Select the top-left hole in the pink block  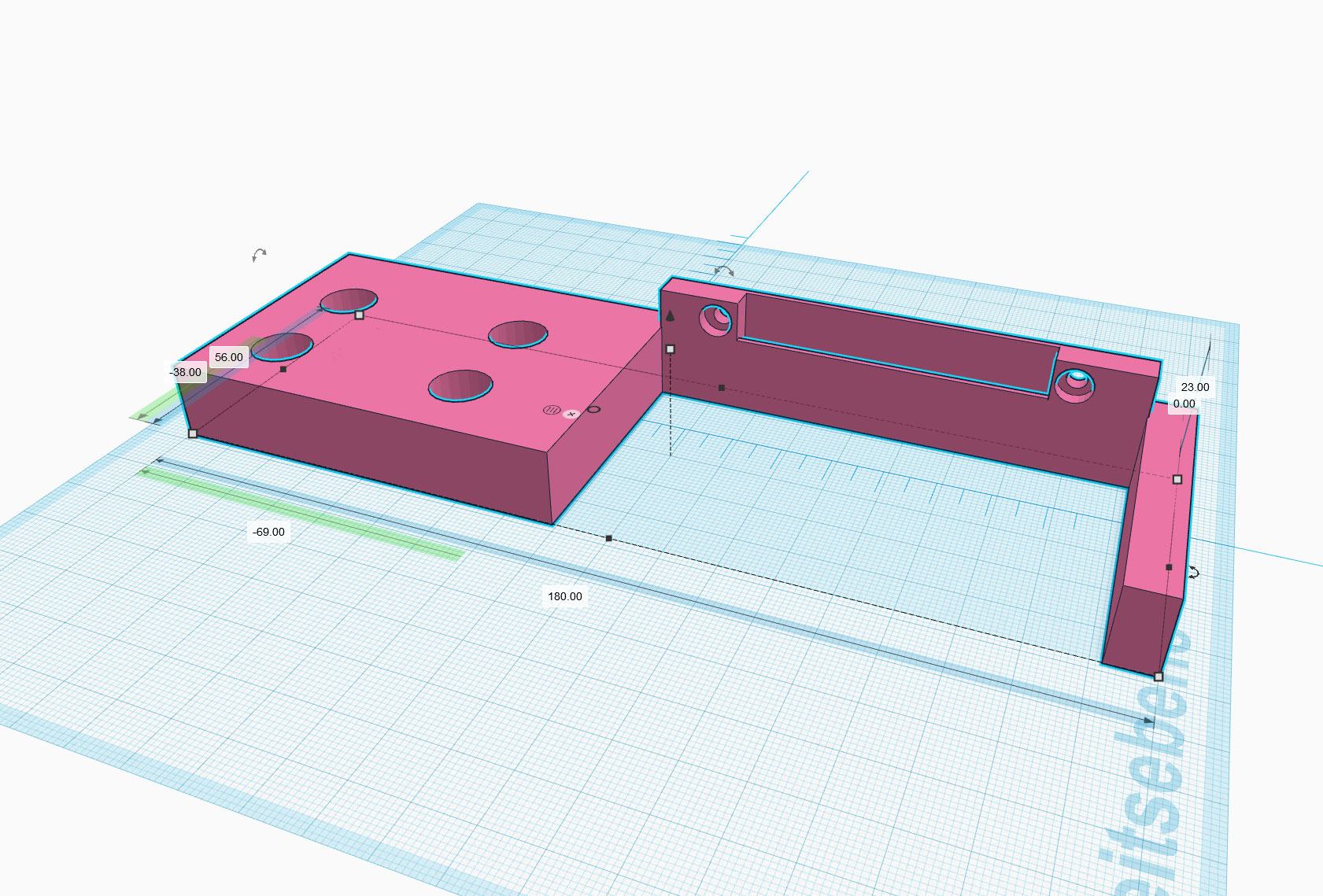tap(349, 301)
